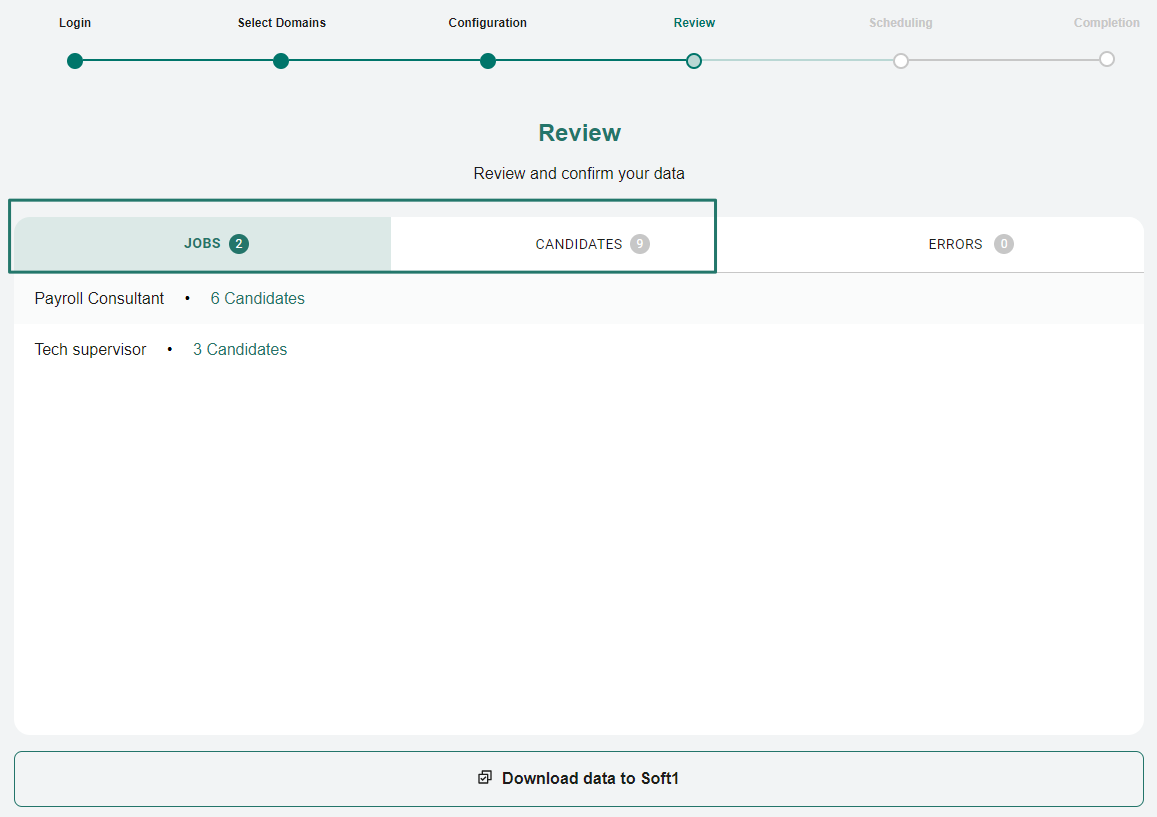1157x817 pixels.
Task: Click the Errors count badge showing 0
Action: (1004, 244)
